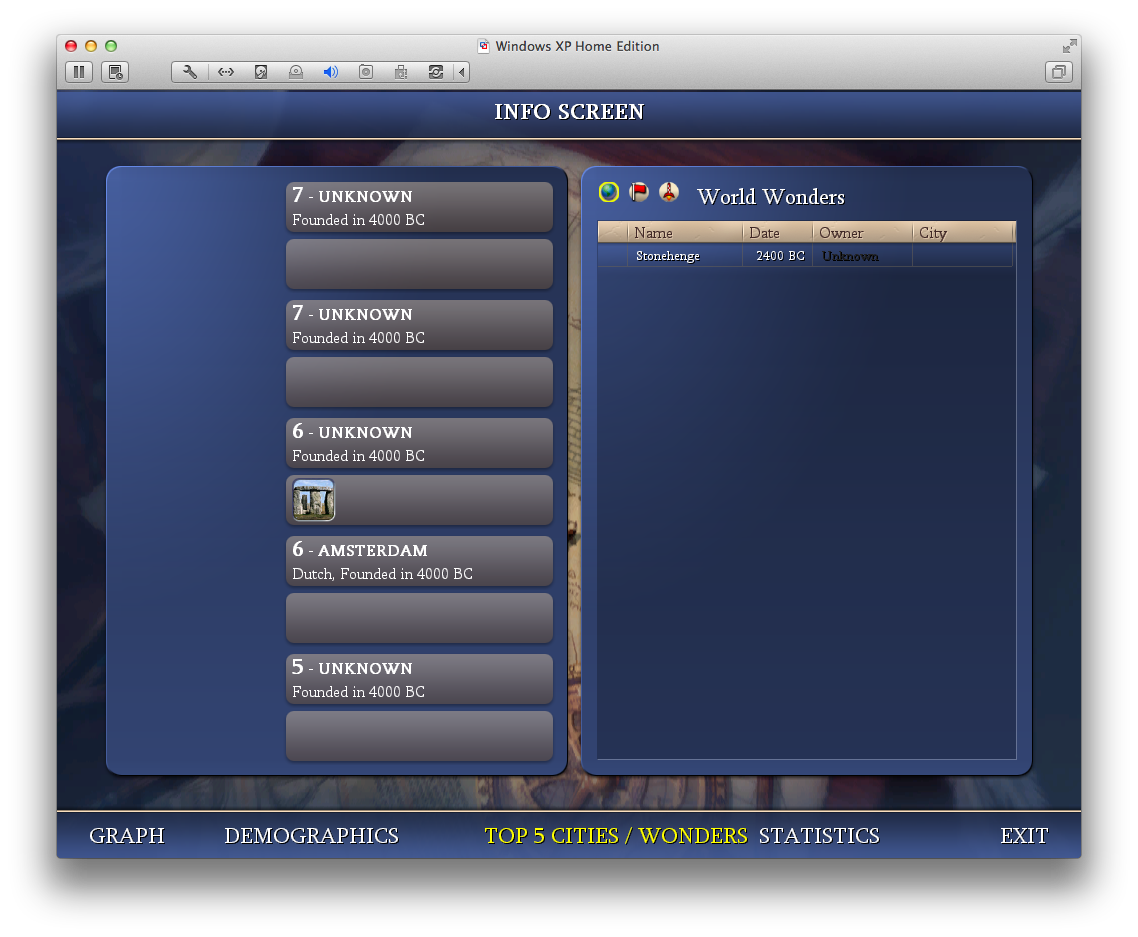Screen dimensions: 1138x937
Task: Click the CD/DVD drive icon
Action: (295, 72)
